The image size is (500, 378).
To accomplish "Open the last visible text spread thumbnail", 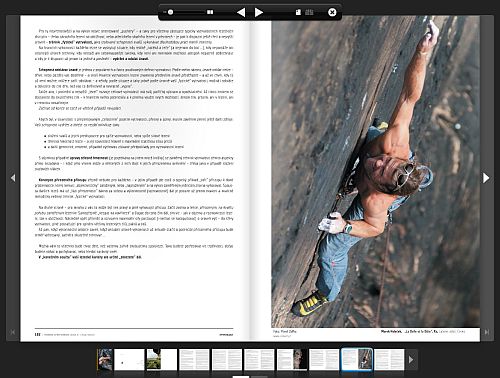I will click(389, 360).
